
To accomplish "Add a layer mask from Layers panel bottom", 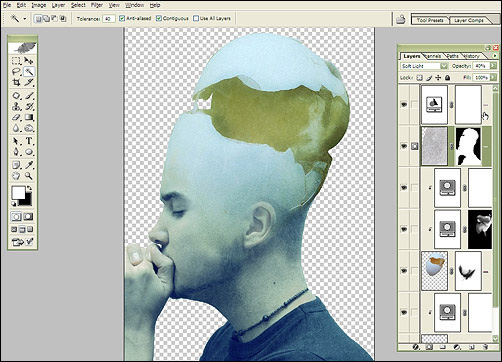I will coord(429,347).
